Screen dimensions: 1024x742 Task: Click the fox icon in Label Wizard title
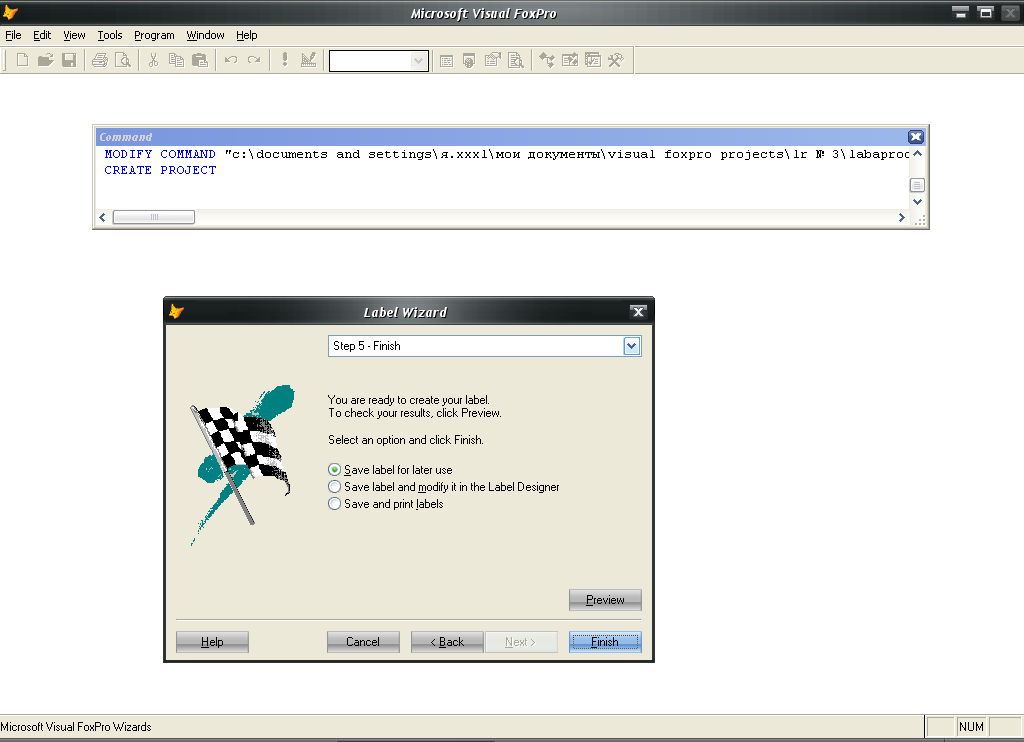pyautogui.click(x=176, y=312)
